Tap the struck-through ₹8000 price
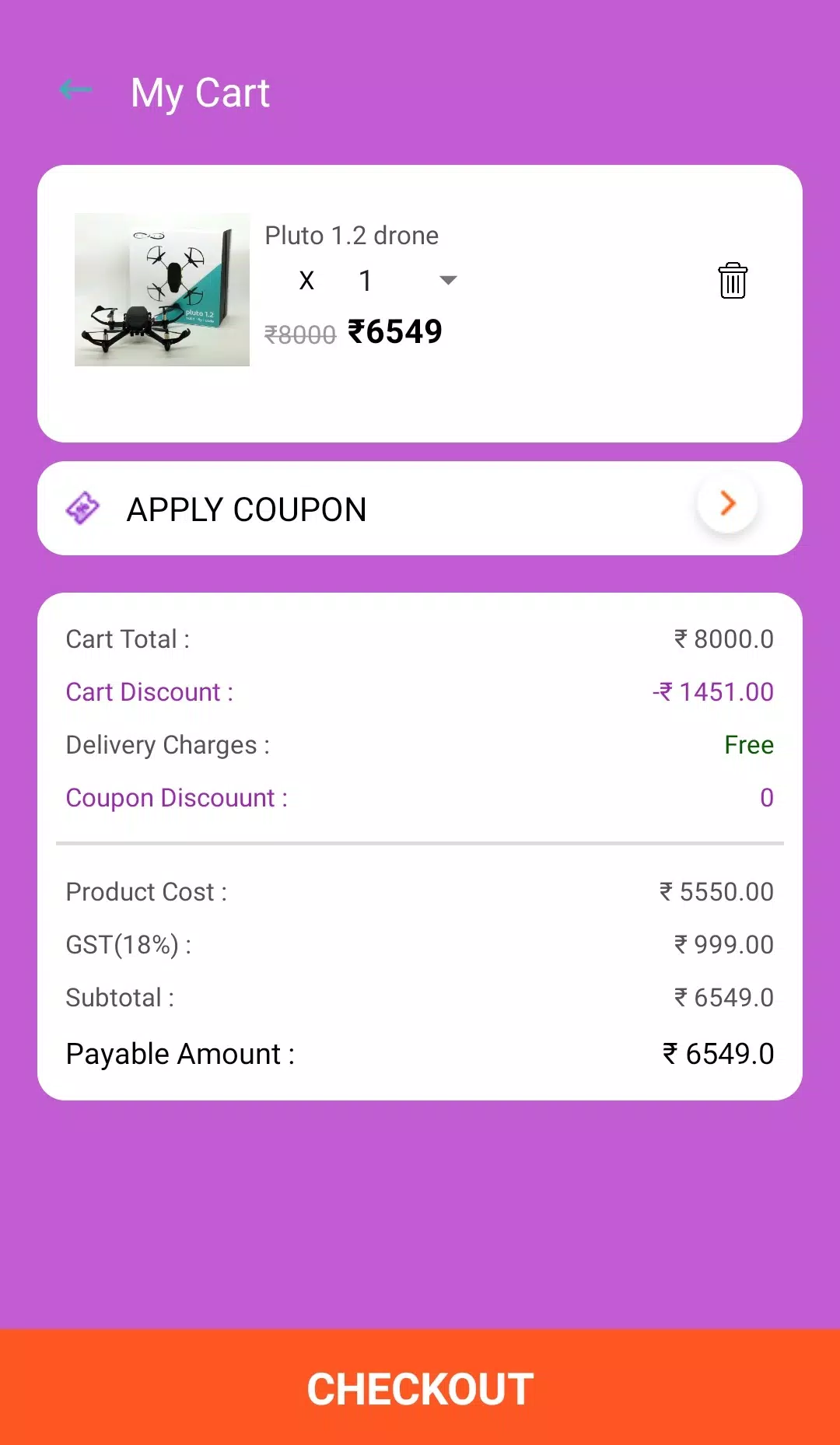The width and height of the screenshot is (840, 1445). 300,334
